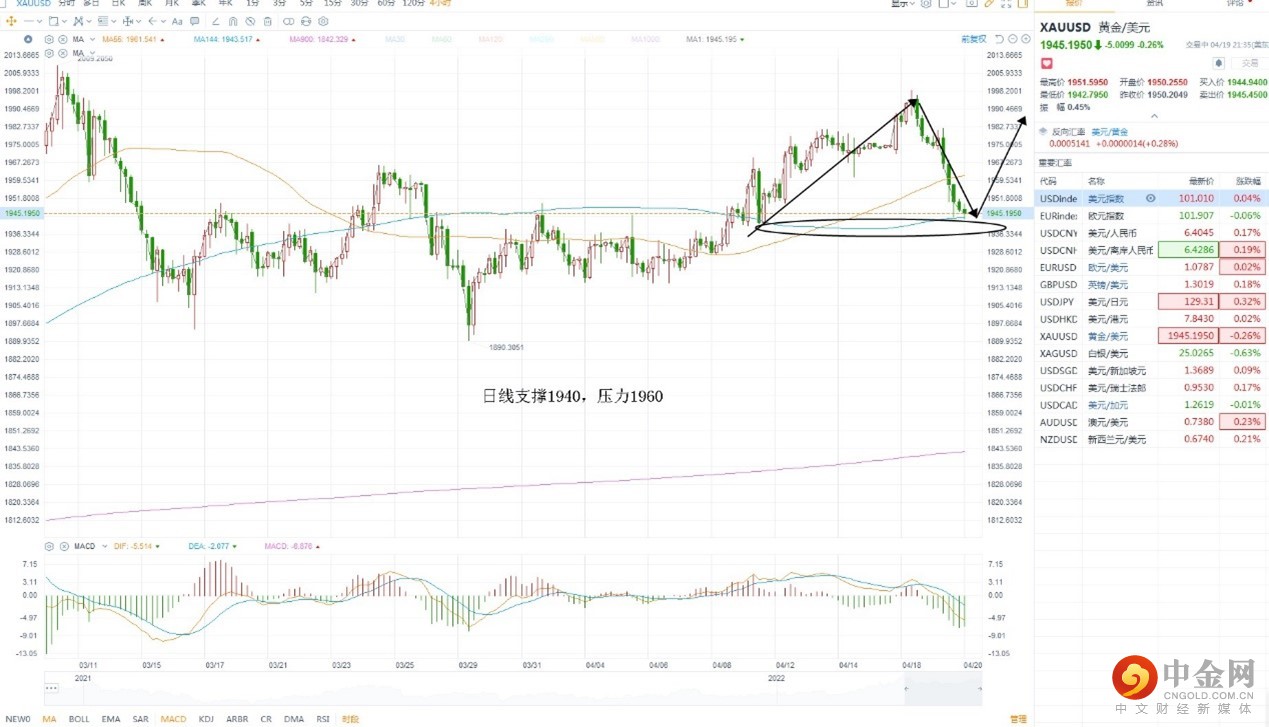The width and height of the screenshot is (1269, 727).
Task: Select the comment bubble drawing tool
Action: point(195,21)
